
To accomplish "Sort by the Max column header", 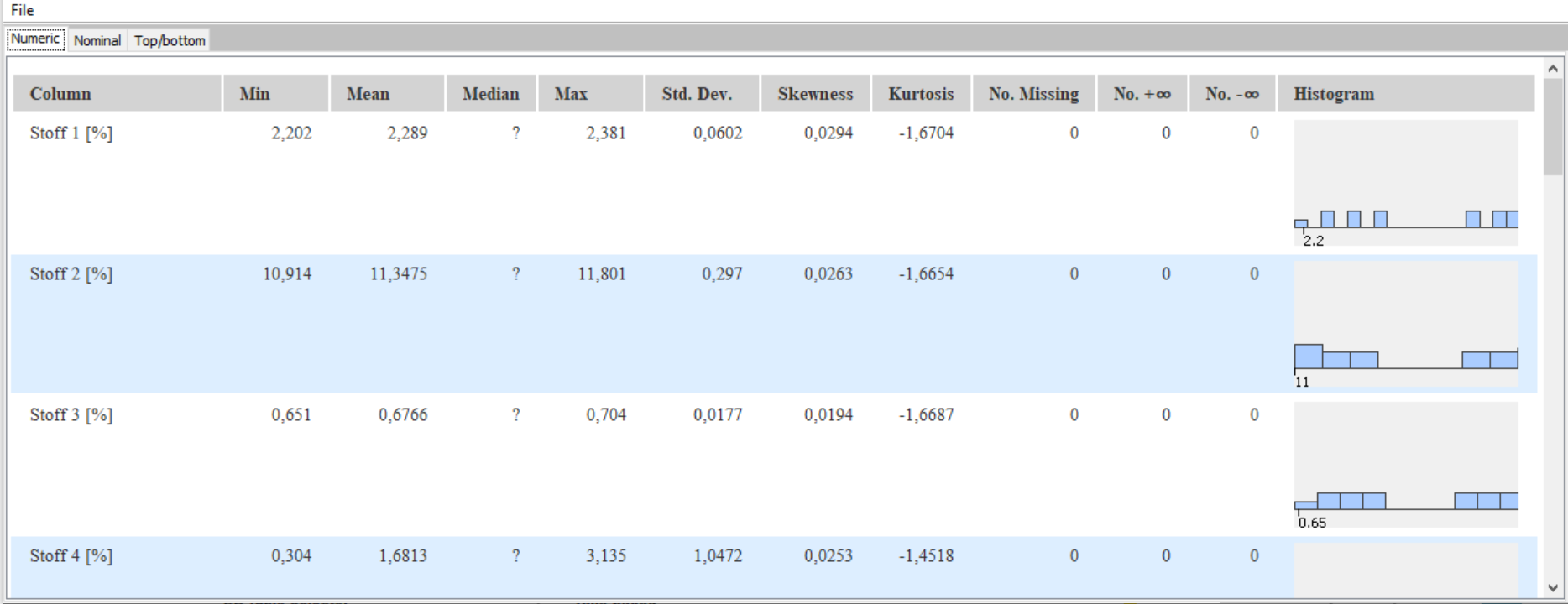I will point(590,93).
